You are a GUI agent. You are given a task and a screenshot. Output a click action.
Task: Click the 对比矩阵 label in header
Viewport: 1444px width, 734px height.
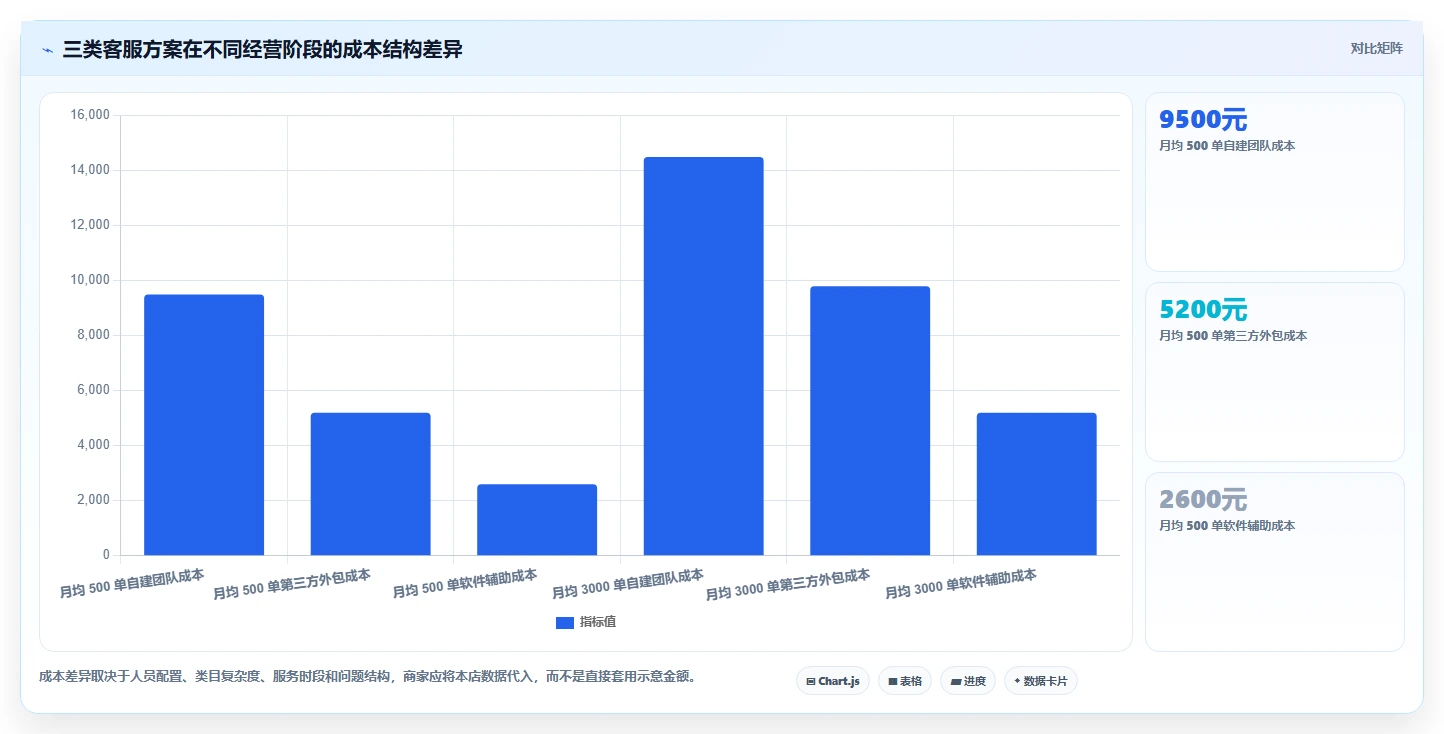click(x=1376, y=49)
